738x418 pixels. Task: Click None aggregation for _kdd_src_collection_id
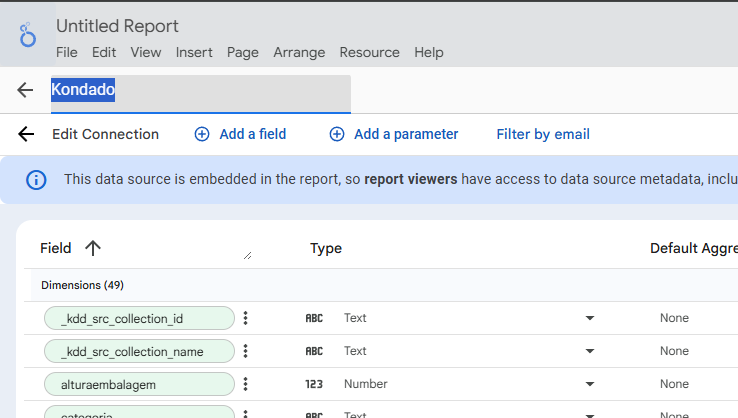click(674, 318)
